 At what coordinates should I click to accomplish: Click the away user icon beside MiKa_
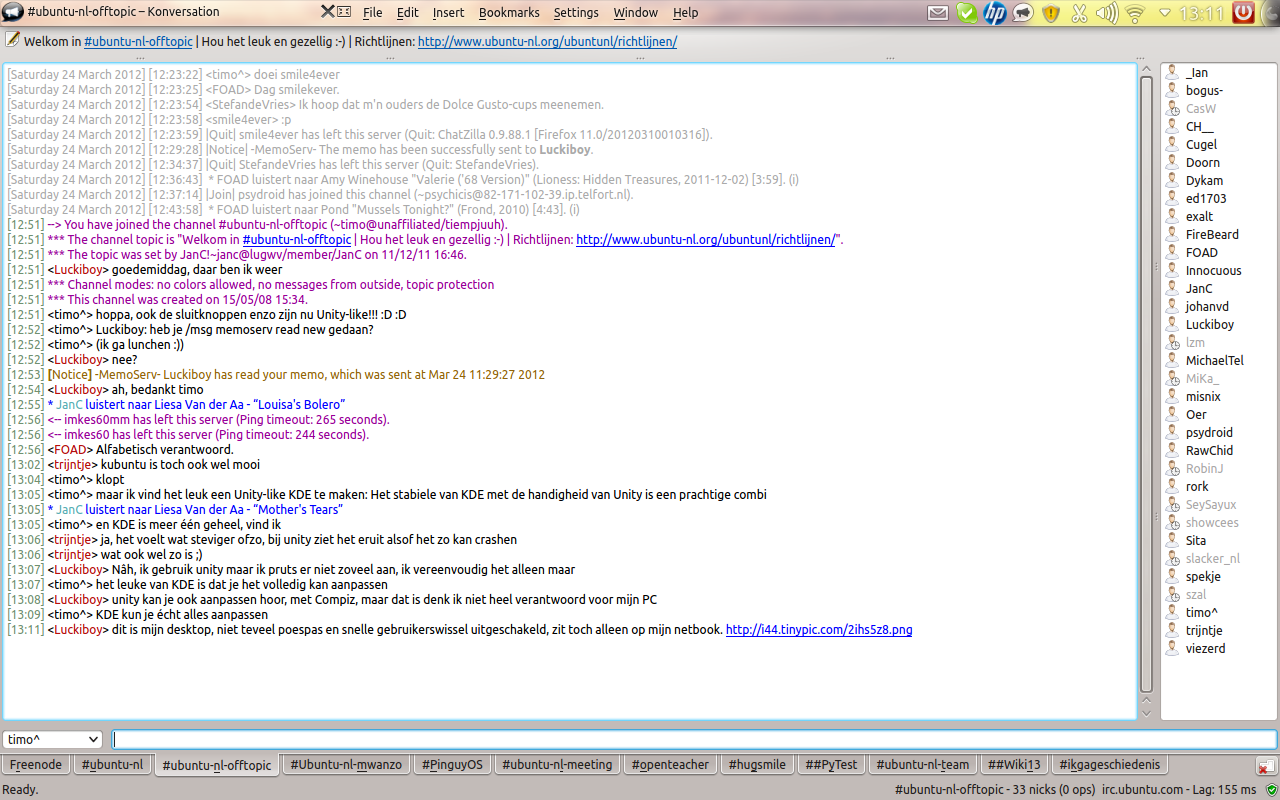coord(1172,378)
